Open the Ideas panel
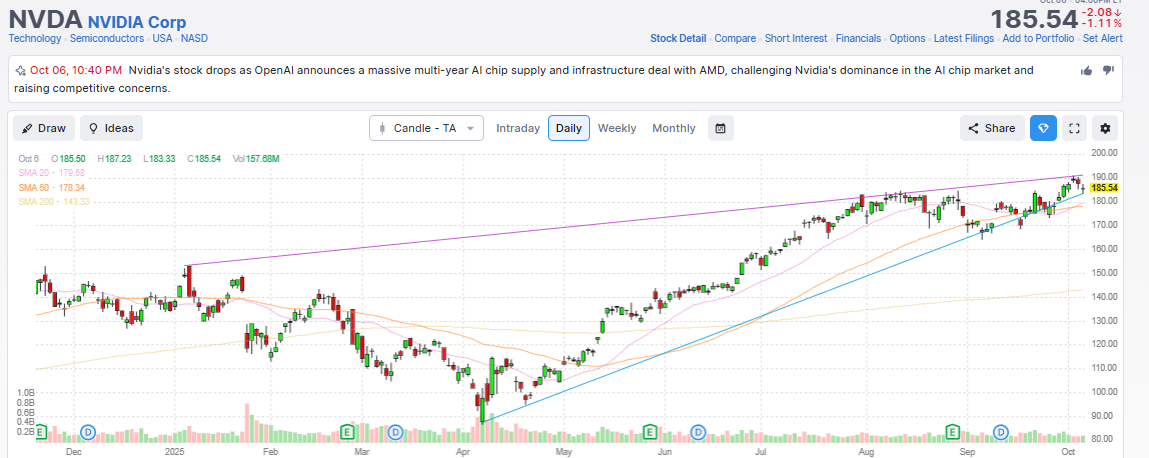 click(111, 128)
